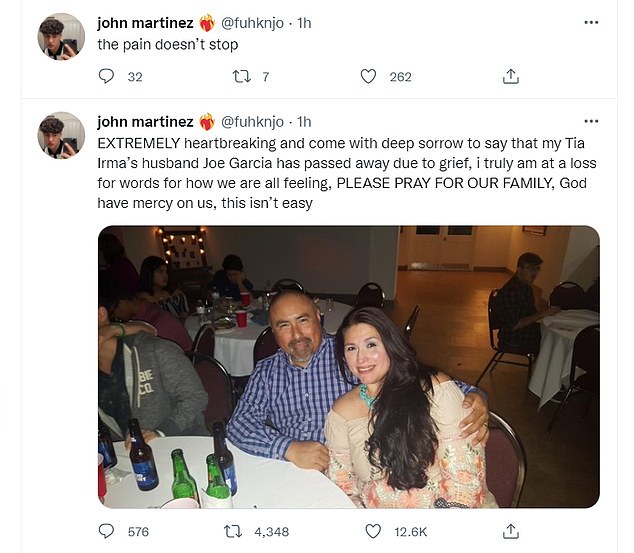The height and width of the screenshot is (553, 634).
Task: Reply to "the pain doesn't stop" tweet
Action: (x=109, y=76)
